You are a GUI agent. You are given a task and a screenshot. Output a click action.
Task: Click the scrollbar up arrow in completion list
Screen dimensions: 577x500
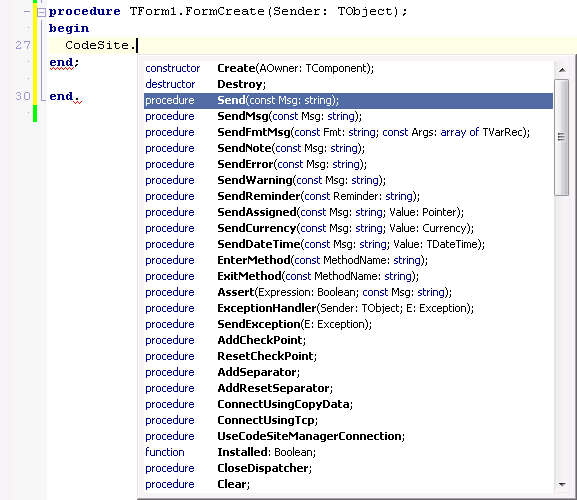pos(562,70)
